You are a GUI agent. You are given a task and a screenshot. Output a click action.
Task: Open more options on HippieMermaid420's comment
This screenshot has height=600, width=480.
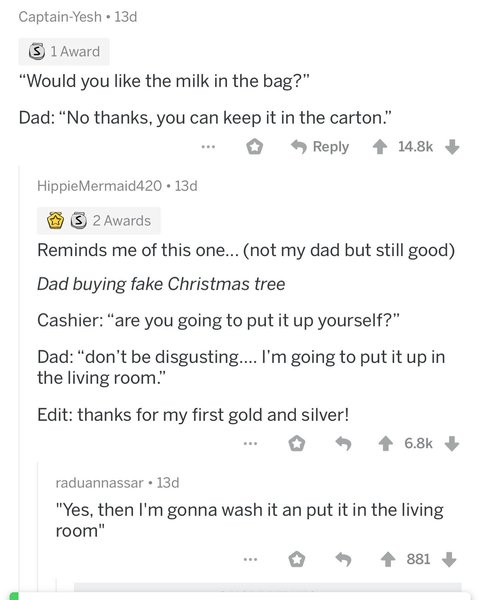coord(250,443)
